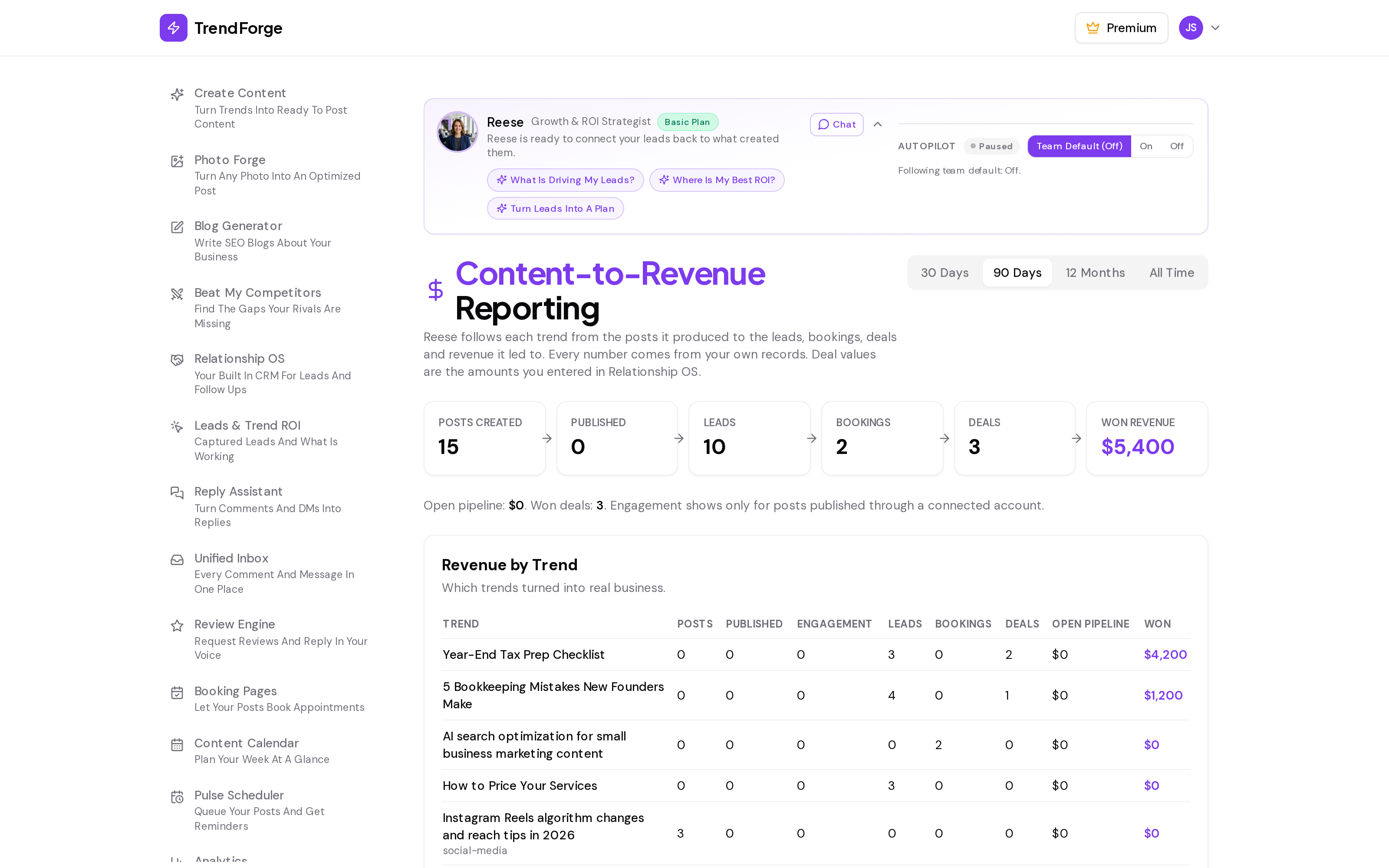Select the 90 Days range tab

coord(1017,273)
